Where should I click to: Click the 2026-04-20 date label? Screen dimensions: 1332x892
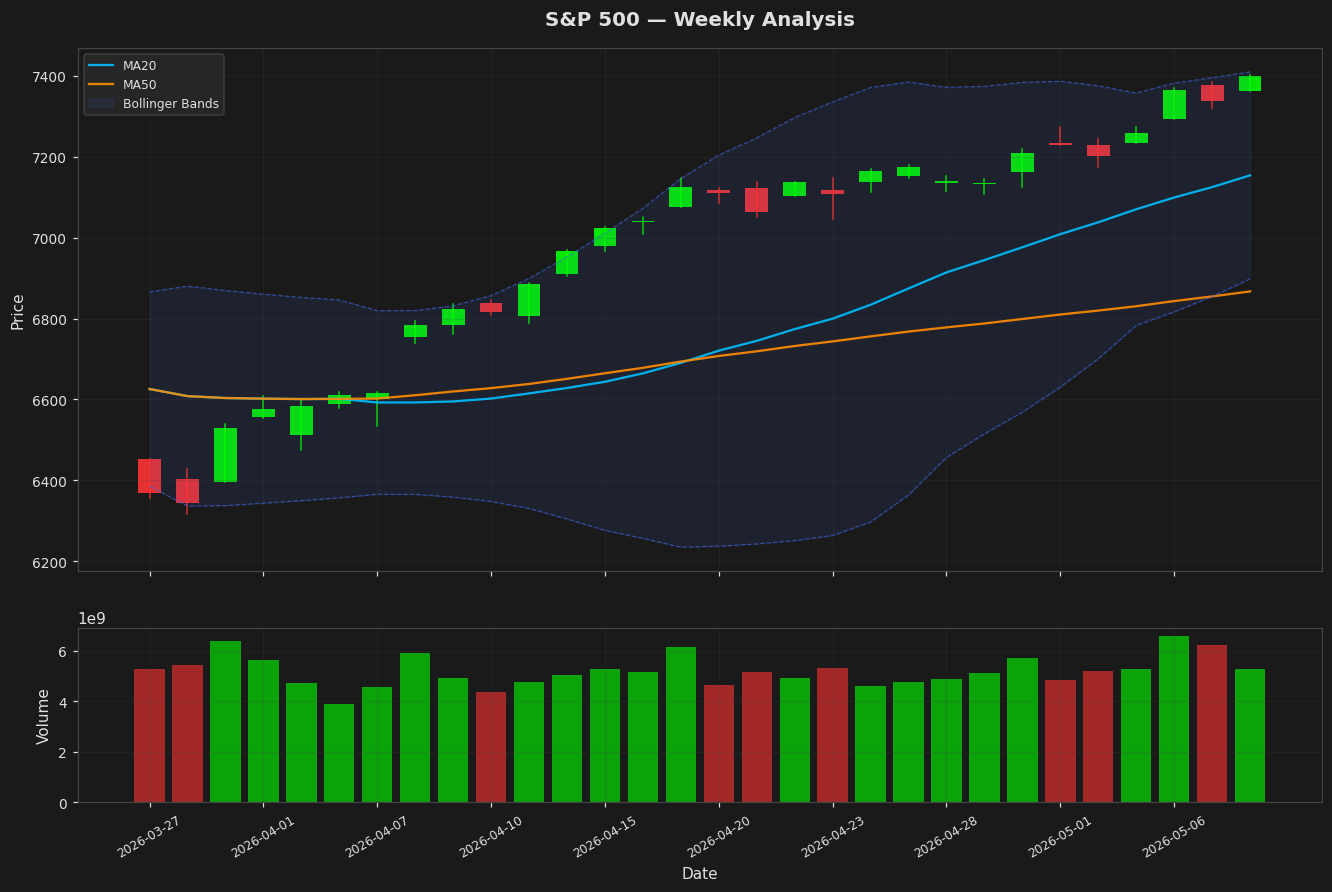[x=719, y=837]
